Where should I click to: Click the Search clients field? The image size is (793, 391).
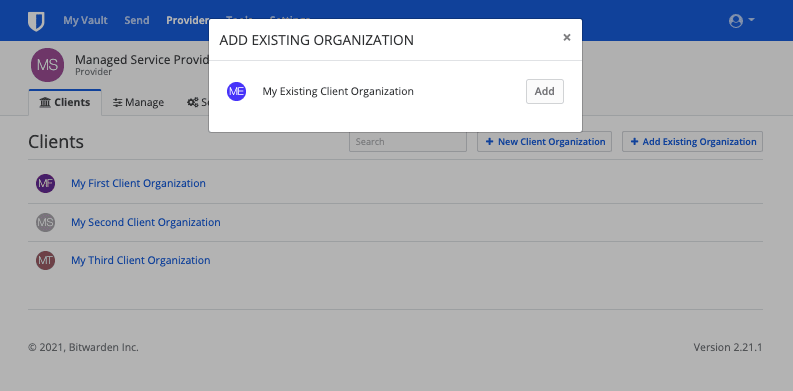(408, 142)
